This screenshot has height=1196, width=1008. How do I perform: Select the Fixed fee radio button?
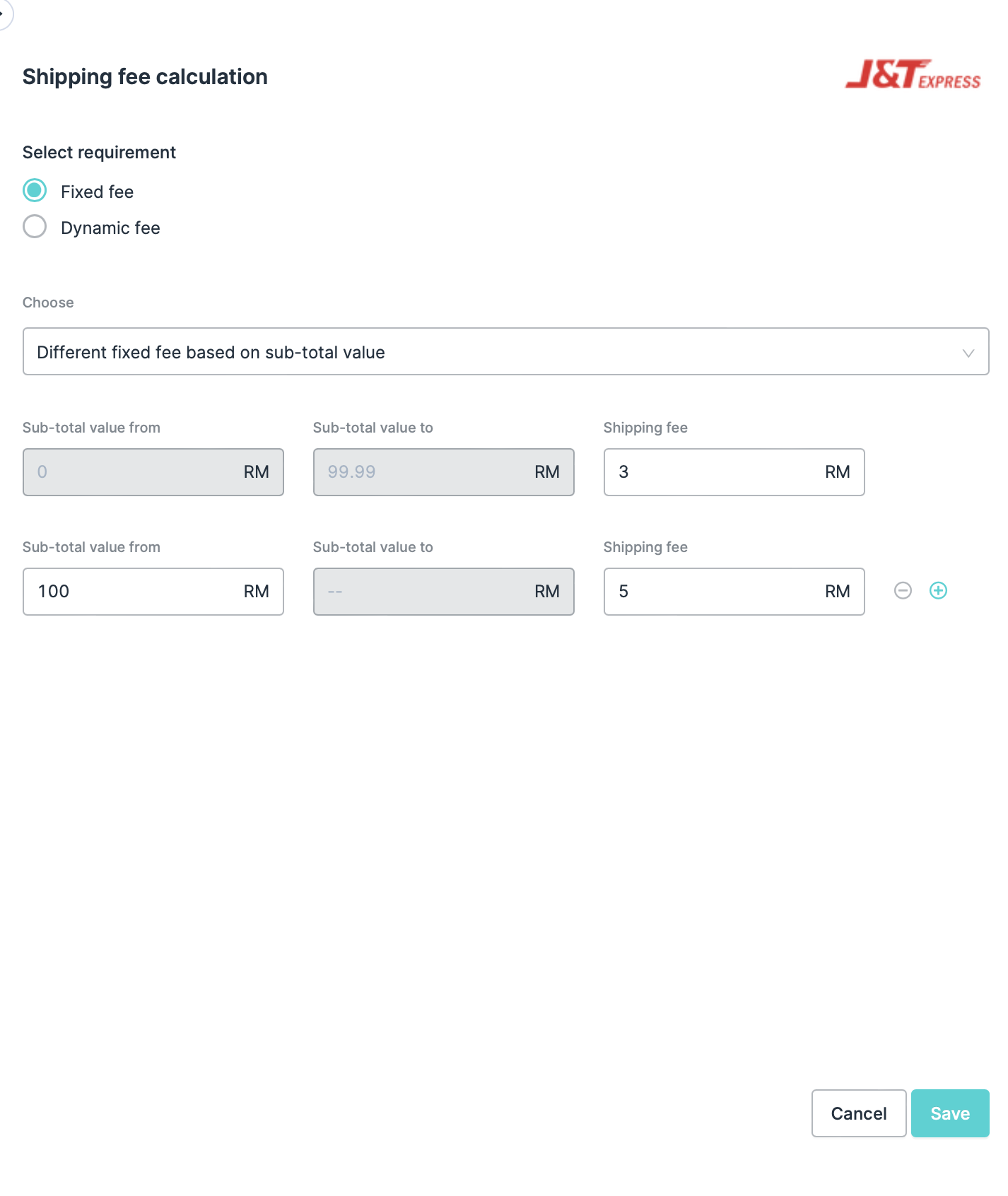[x=35, y=191]
